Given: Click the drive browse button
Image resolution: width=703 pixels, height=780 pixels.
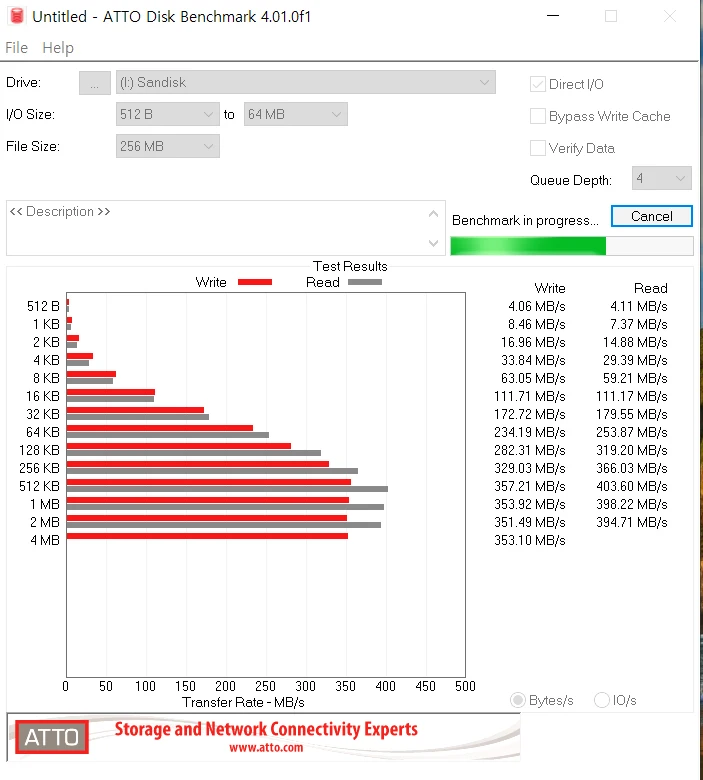Looking at the screenshot, I should point(95,83).
